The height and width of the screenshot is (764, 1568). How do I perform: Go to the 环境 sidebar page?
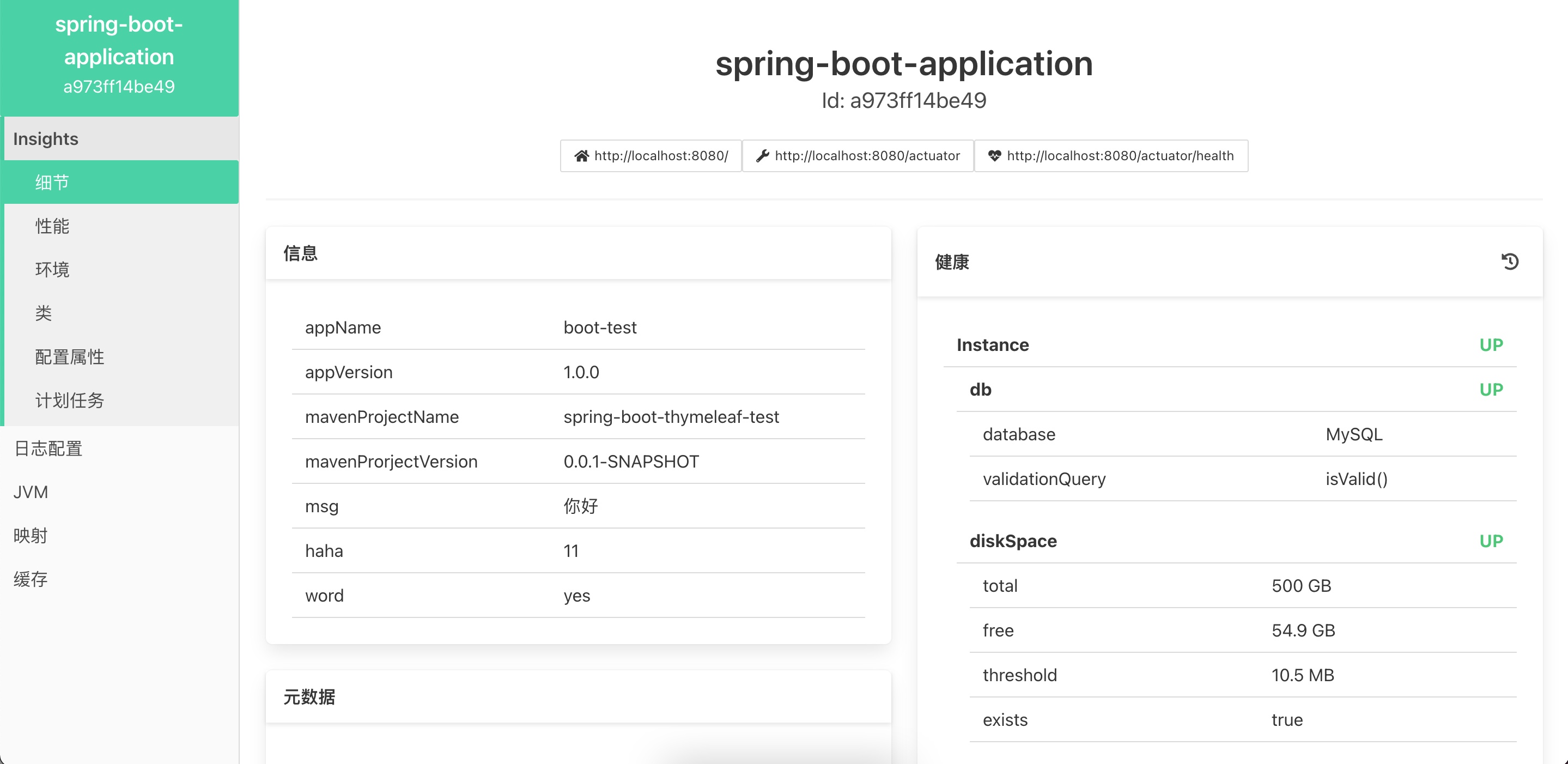pos(52,270)
